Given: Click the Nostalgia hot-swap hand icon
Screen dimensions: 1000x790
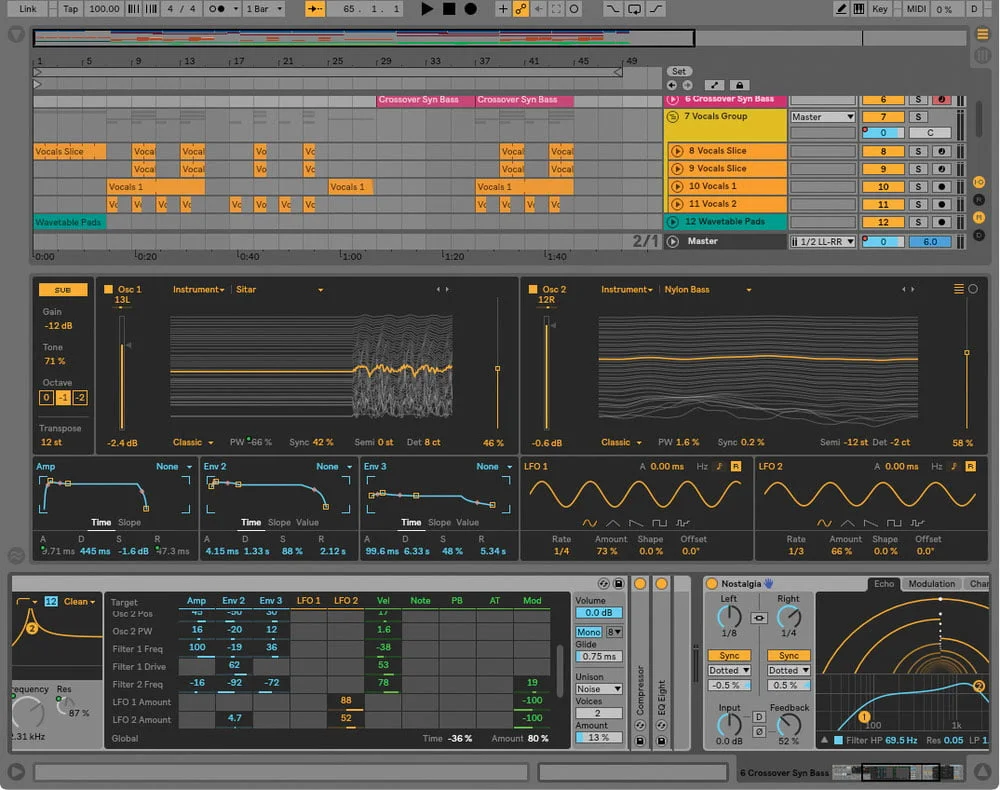Looking at the screenshot, I should click(x=769, y=583).
